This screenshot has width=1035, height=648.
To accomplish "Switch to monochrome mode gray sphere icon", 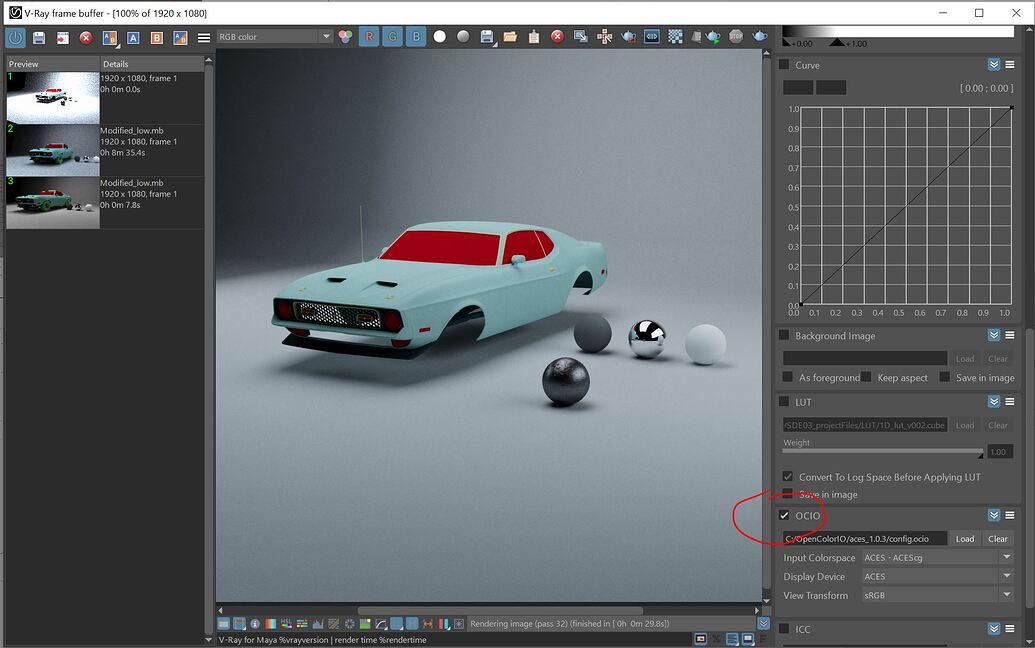I will (463, 37).
